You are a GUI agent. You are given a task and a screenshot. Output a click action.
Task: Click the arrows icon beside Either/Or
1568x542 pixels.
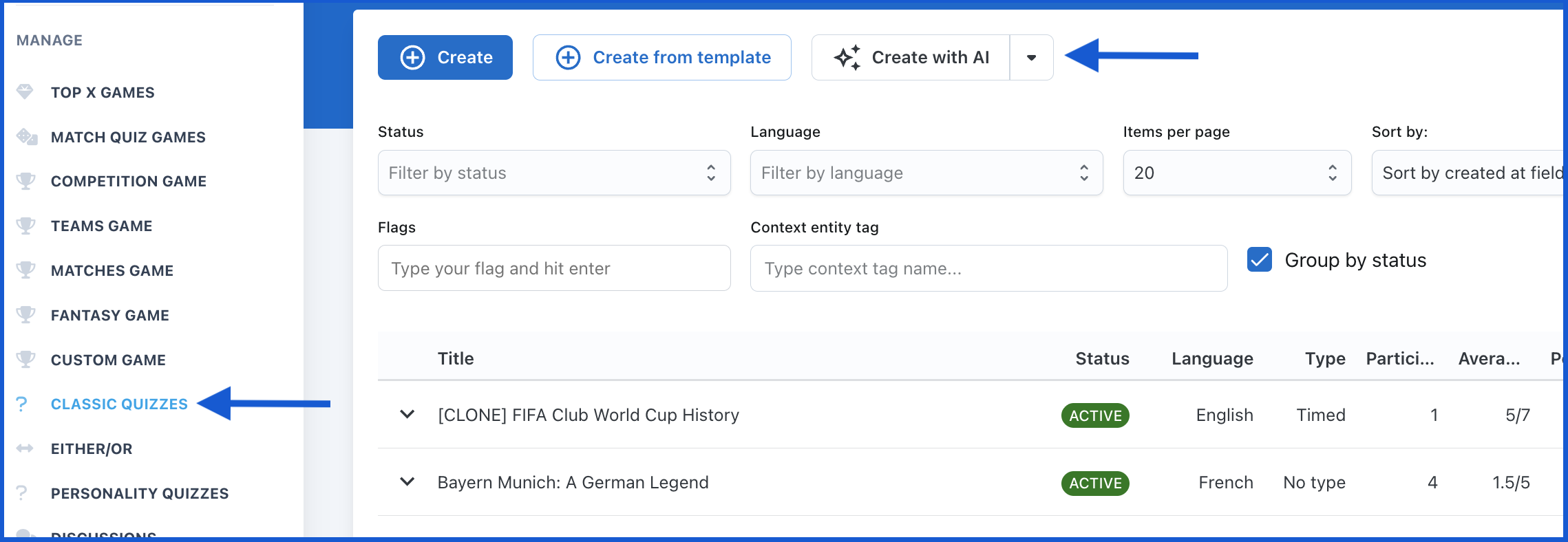25,448
